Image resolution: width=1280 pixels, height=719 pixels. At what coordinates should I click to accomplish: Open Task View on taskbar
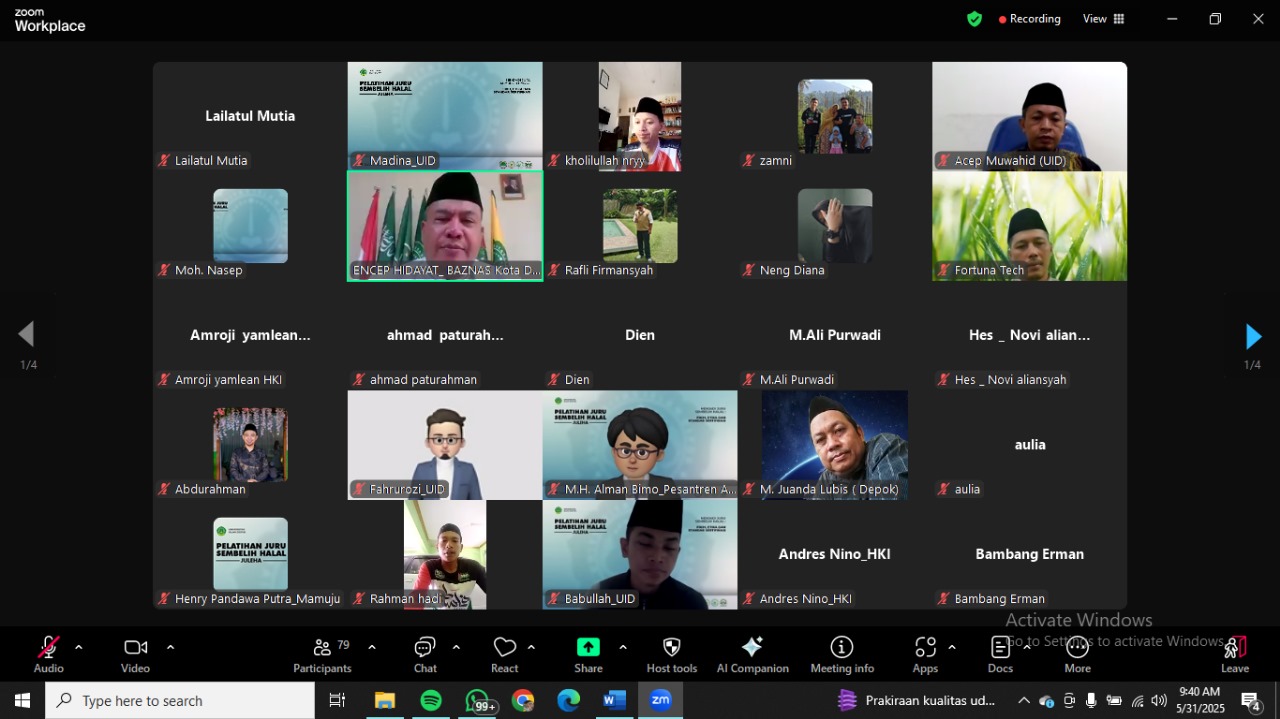click(x=337, y=700)
